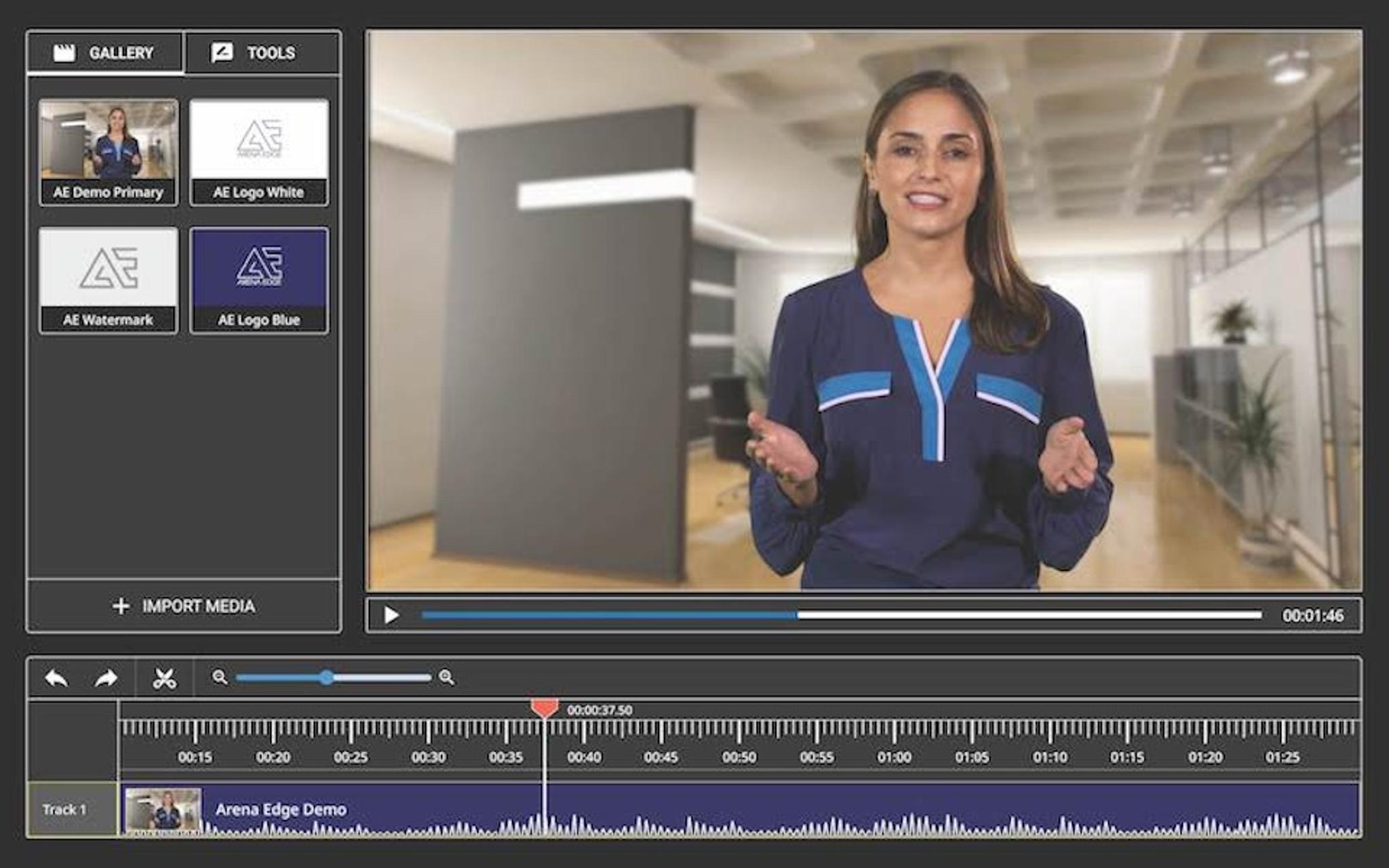Viewport: 1389px width, 868px height.
Task: Jump to 00:25 on the timeline ruler
Action: tap(351, 757)
